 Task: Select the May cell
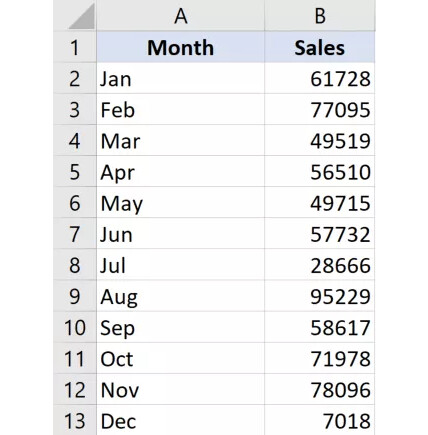click(x=181, y=203)
